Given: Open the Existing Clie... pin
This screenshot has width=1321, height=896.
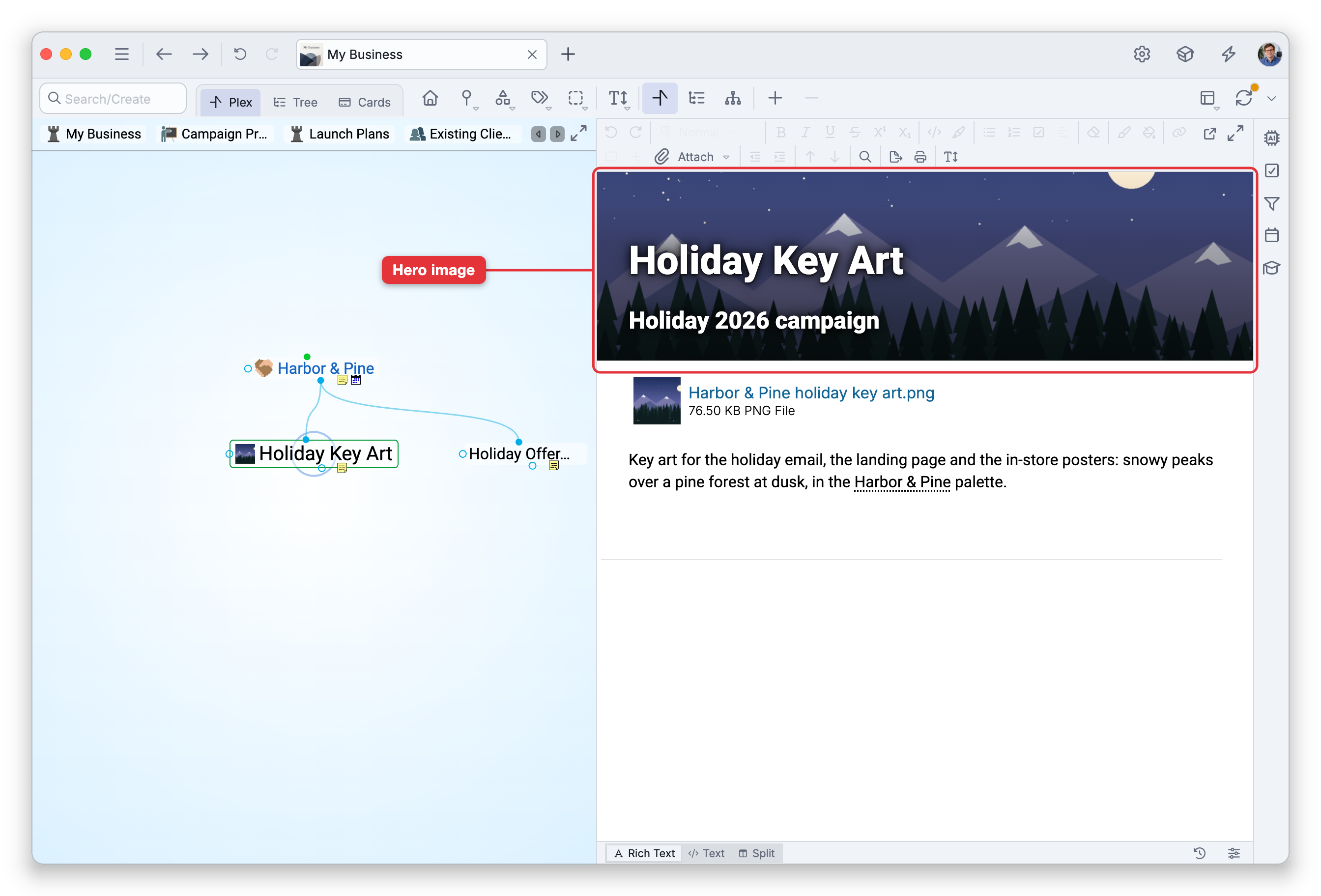Looking at the screenshot, I should point(461,134).
